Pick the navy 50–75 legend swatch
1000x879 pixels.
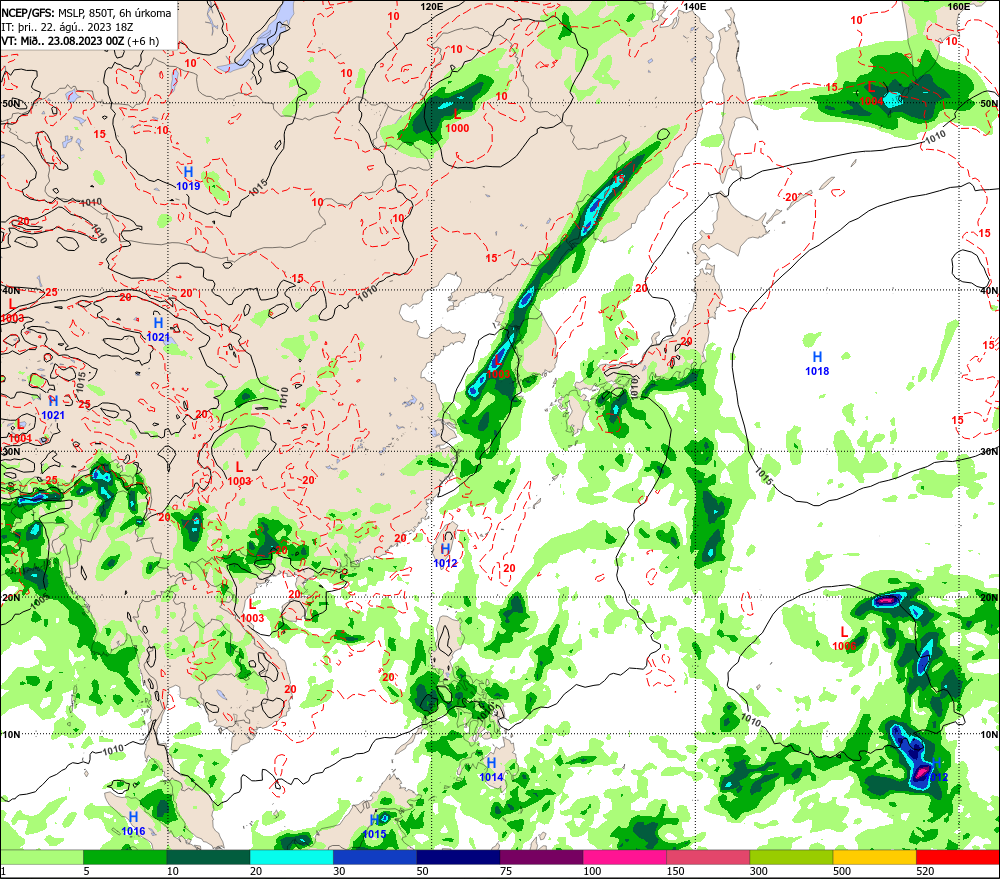458,857
